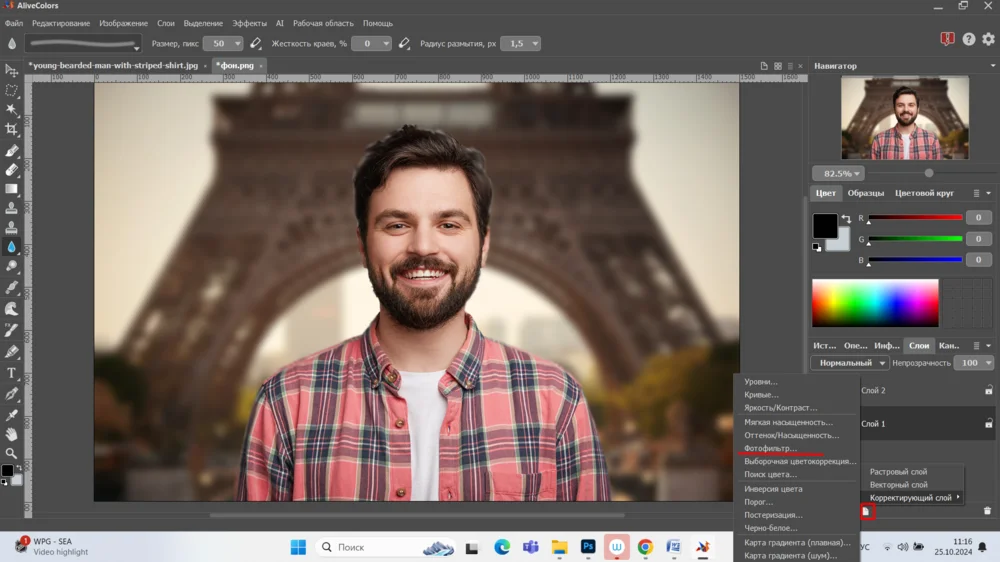Viewport: 1000px width, 562px height.
Task: Click the R value input field
Action: click(978, 218)
